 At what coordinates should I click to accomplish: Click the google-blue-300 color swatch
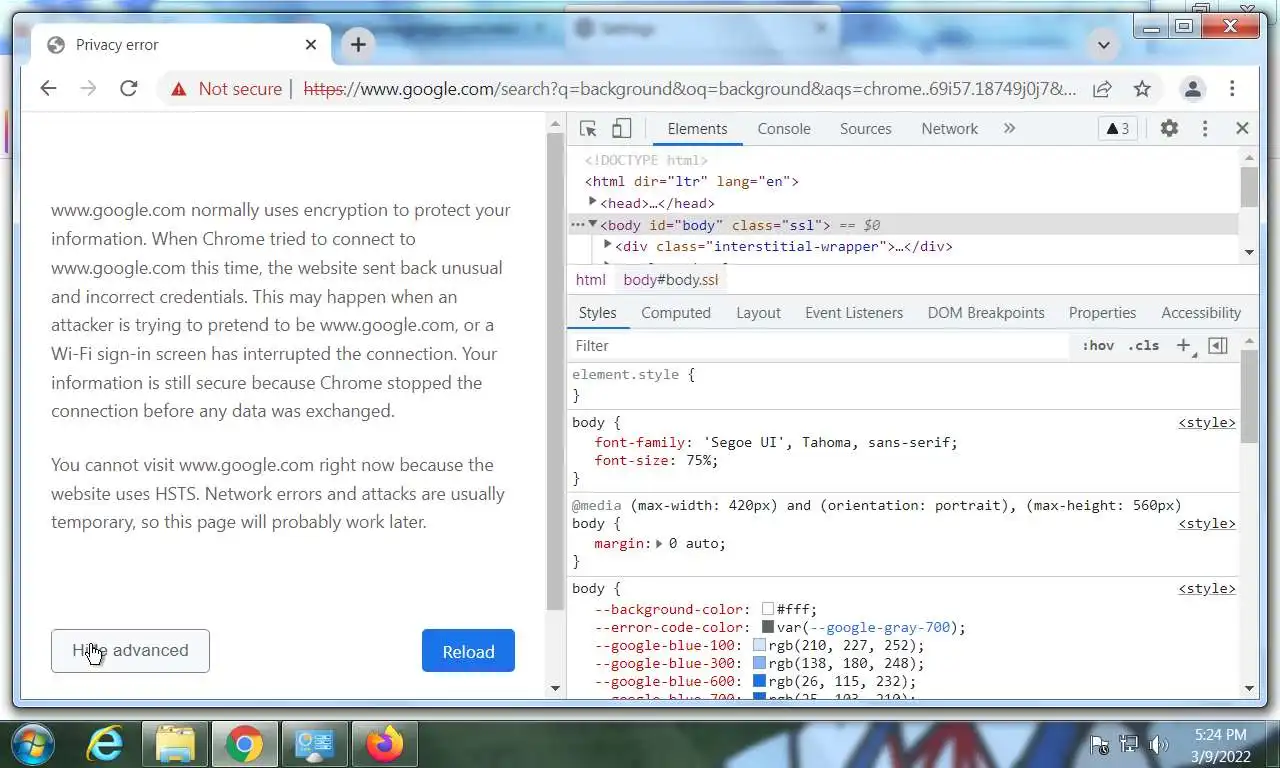[760, 663]
